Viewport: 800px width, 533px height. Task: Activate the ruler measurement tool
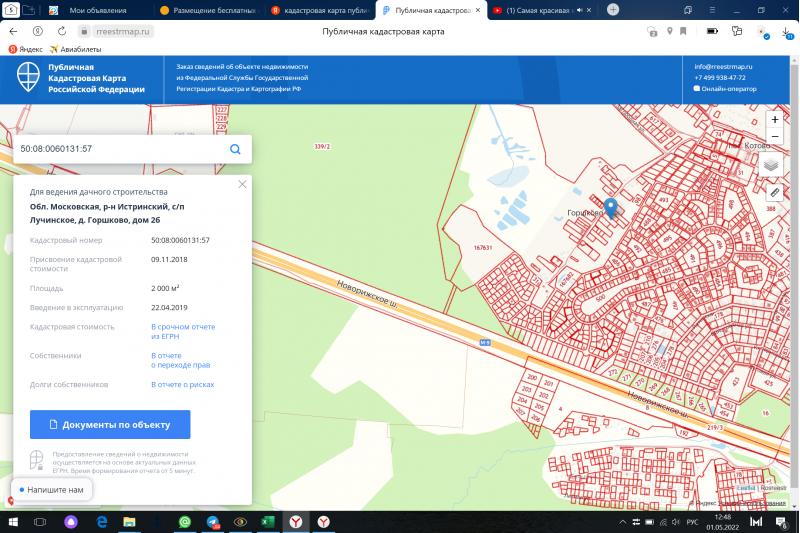point(774,192)
